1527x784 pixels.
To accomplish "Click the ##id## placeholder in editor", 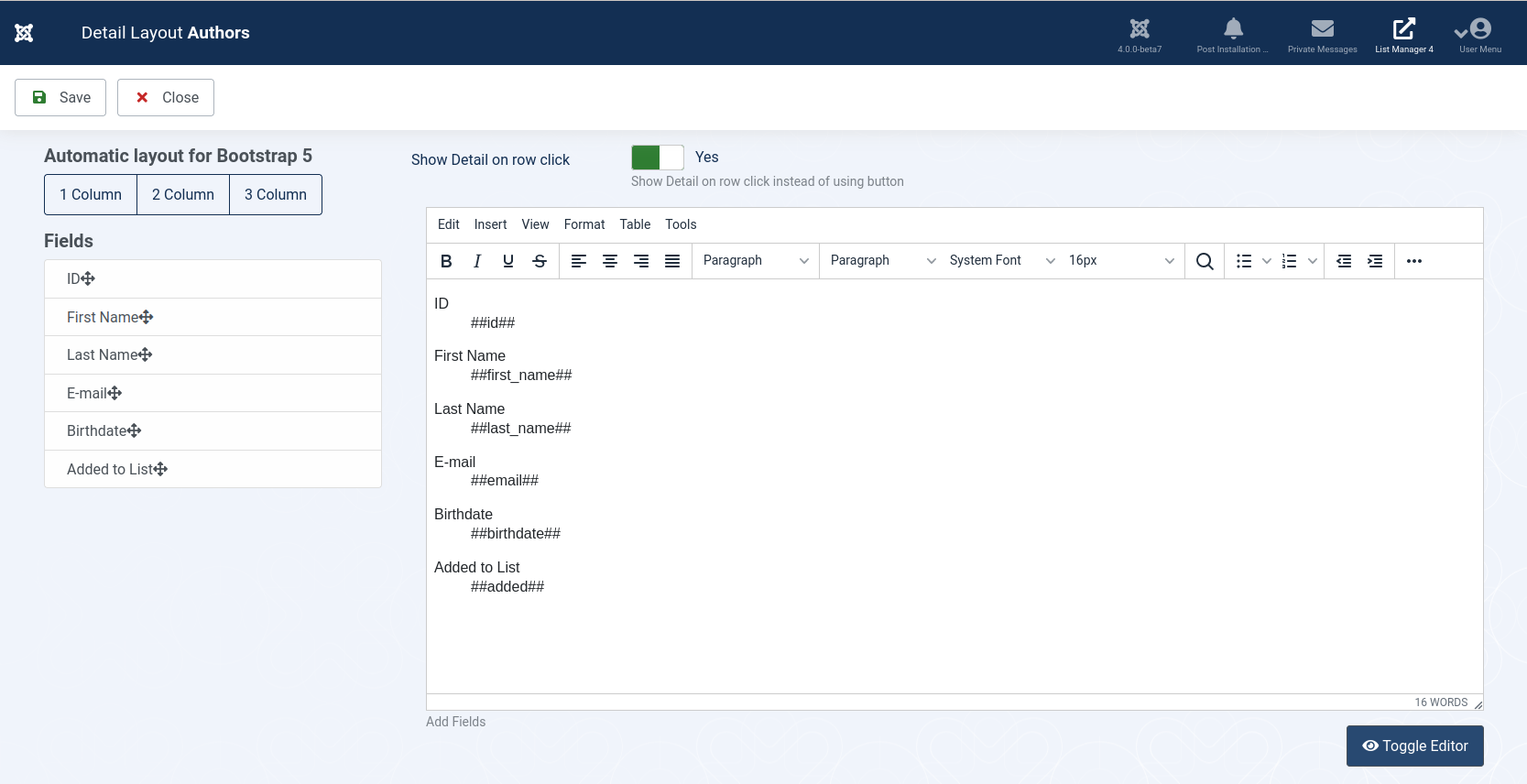I will click(493, 322).
